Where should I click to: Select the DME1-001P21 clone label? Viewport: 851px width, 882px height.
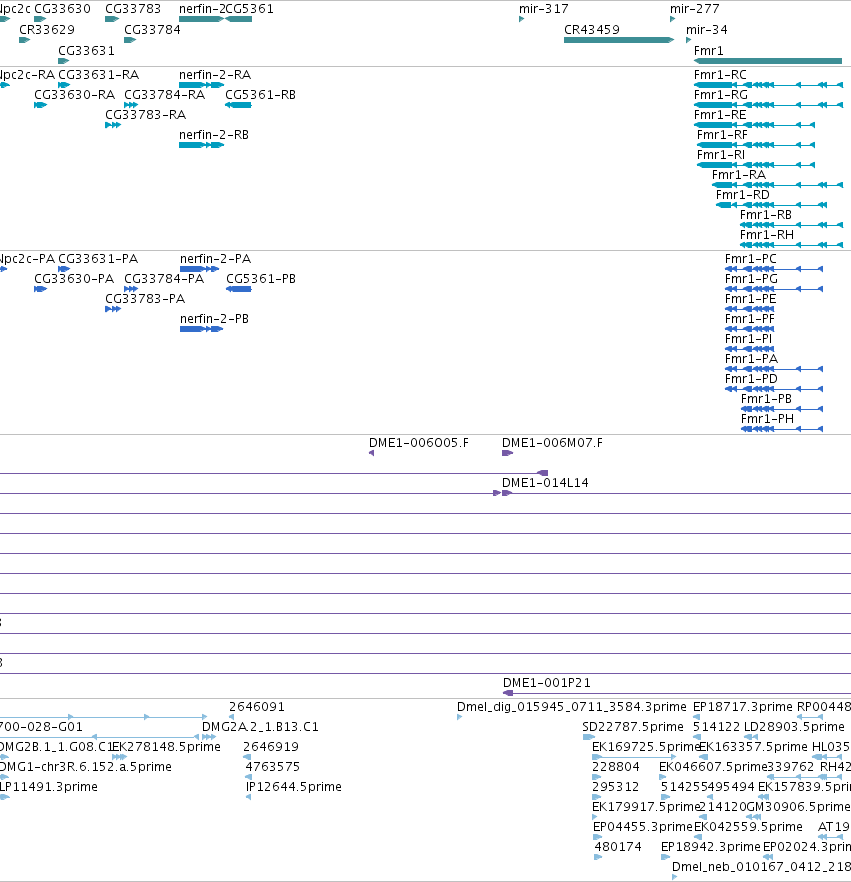pos(547,683)
